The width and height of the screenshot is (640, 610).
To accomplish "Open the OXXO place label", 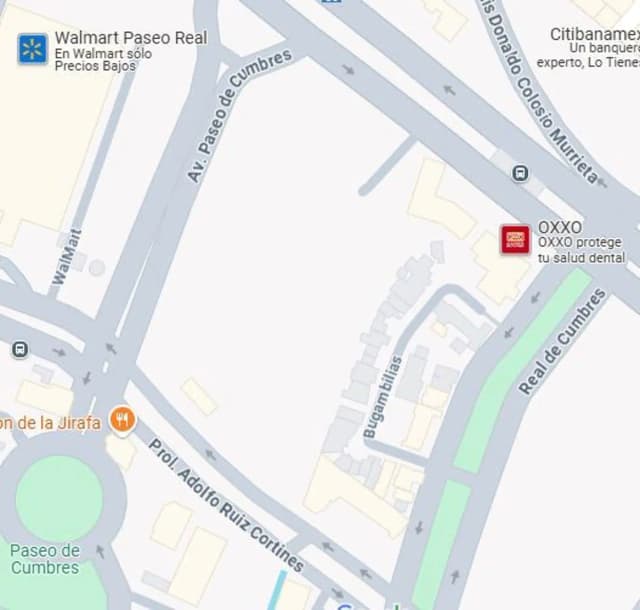I will click(560, 227).
